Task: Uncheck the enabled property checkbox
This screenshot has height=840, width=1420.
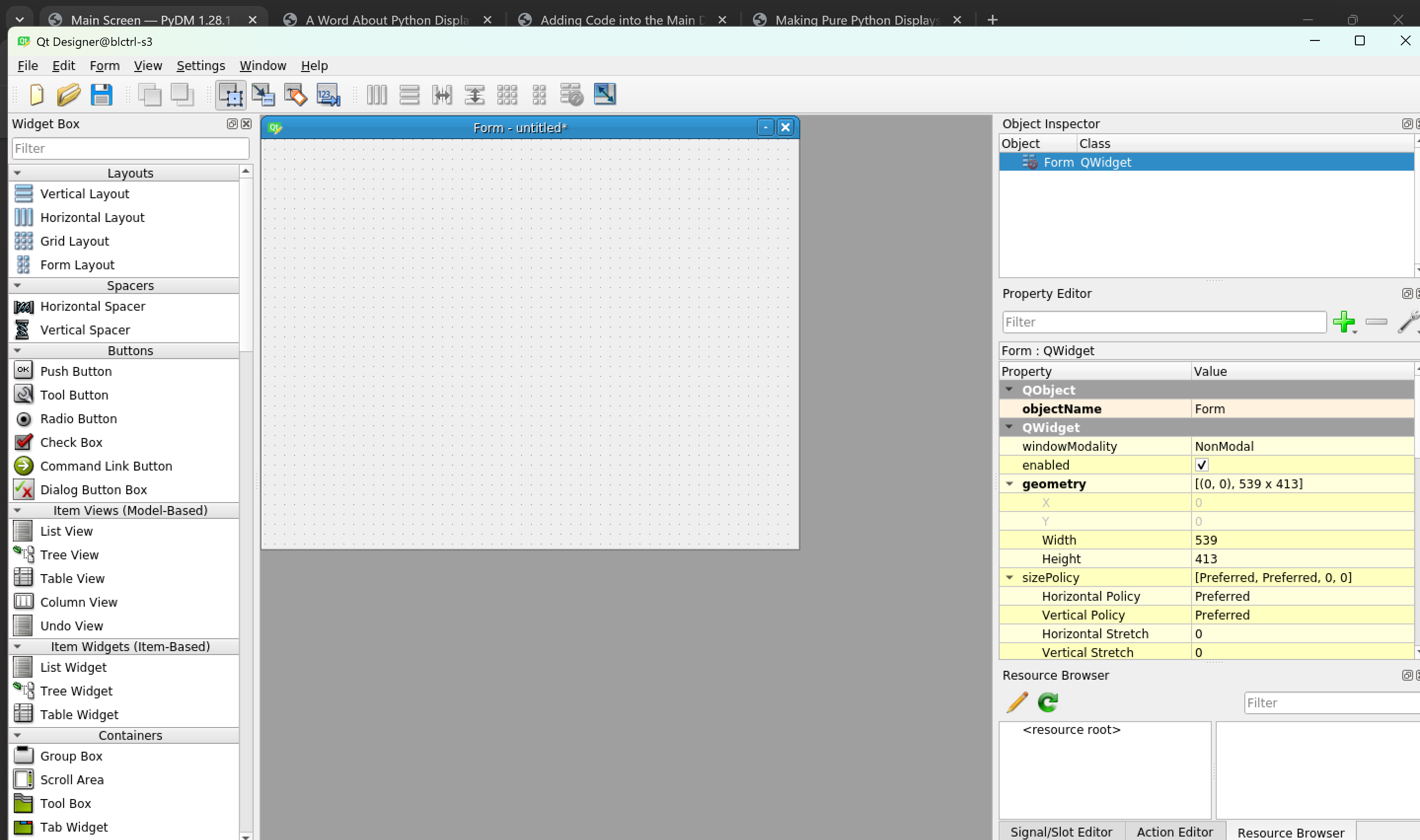Action: [1201, 465]
